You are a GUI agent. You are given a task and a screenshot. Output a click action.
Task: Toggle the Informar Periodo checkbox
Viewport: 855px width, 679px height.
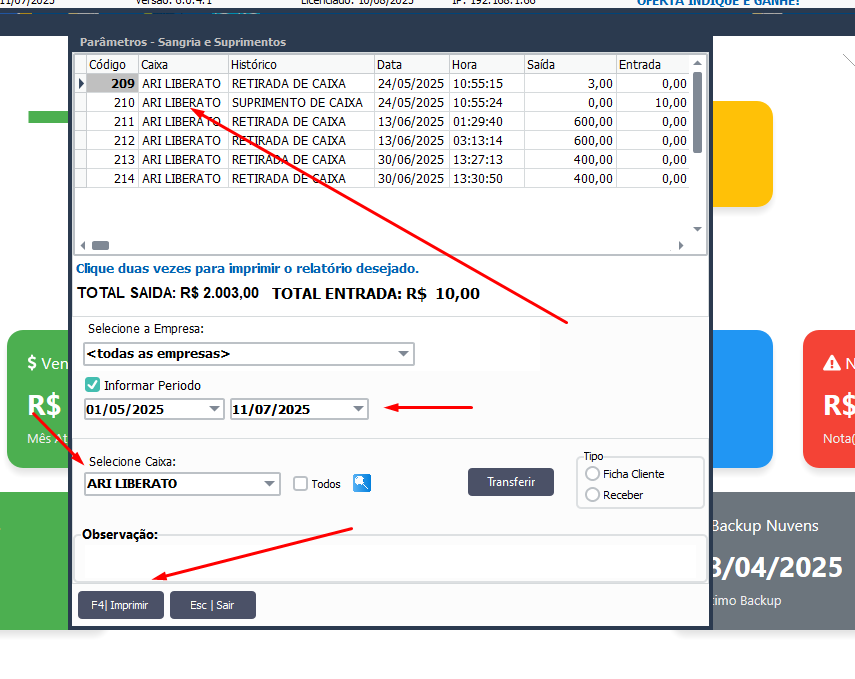click(92, 385)
